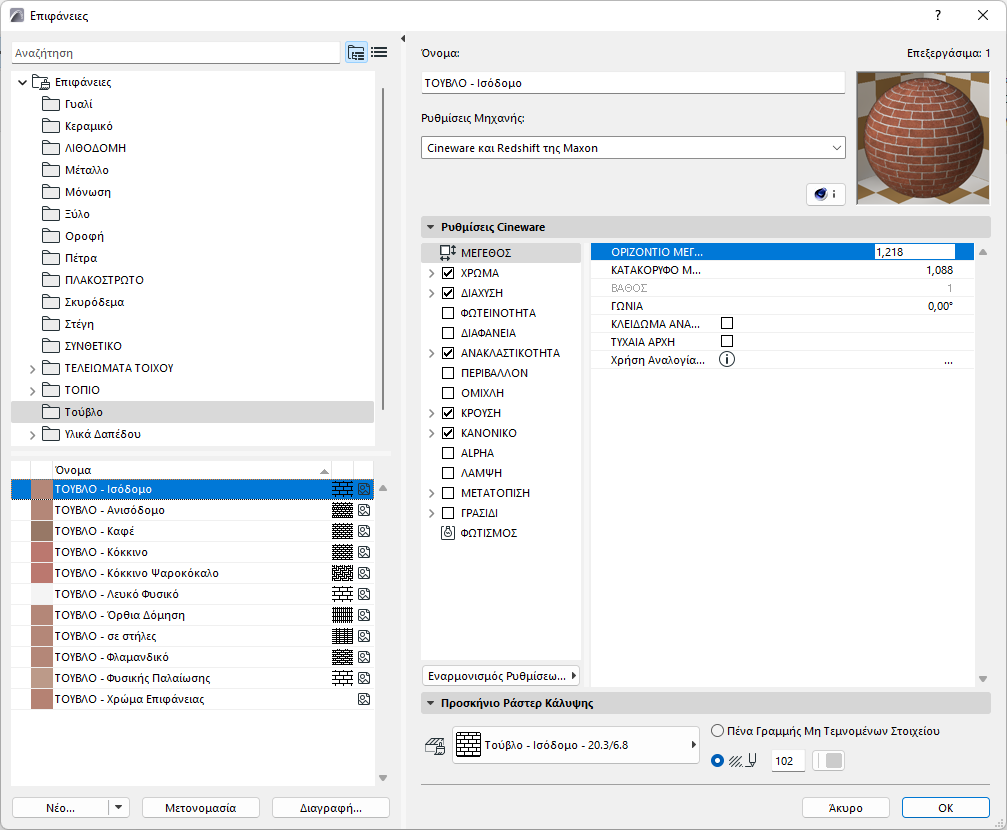The height and width of the screenshot is (830, 1007).
Task: Click the Νέο... button
Action: coord(60,808)
